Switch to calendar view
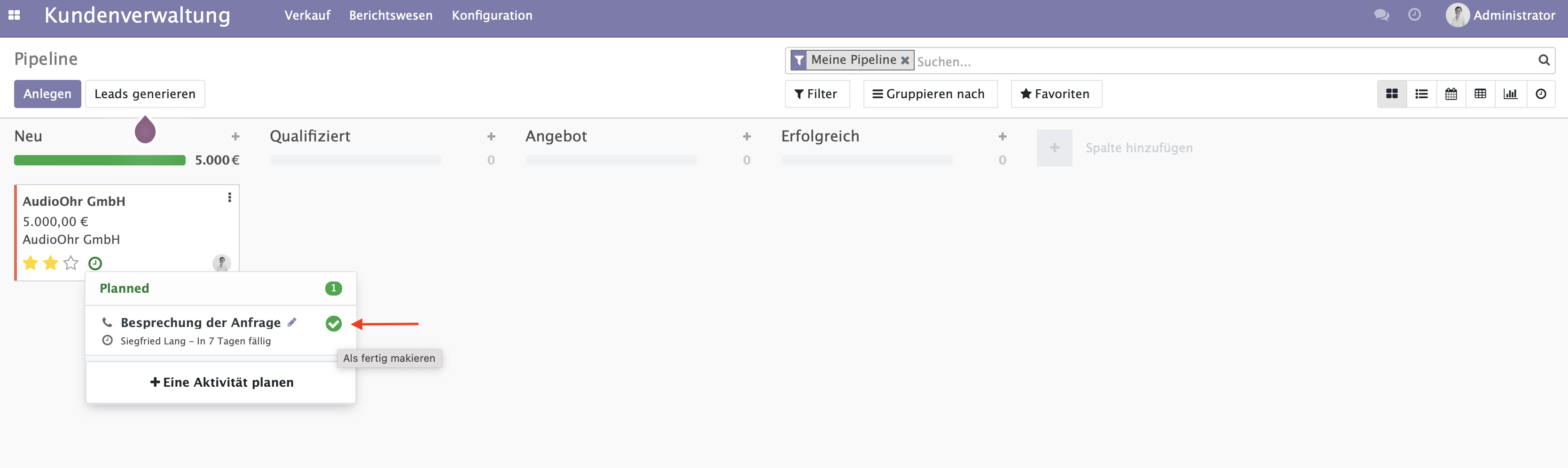Image resolution: width=1568 pixels, height=468 pixels. [x=1451, y=94]
